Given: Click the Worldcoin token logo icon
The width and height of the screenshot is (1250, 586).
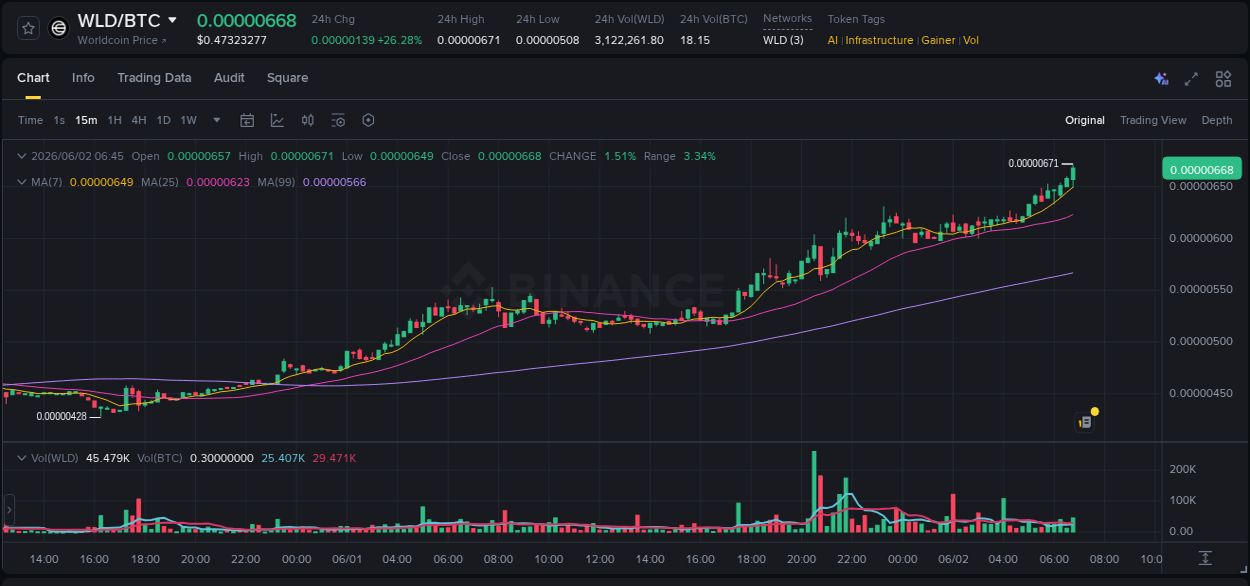Looking at the screenshot, I should tap(59, 28).
